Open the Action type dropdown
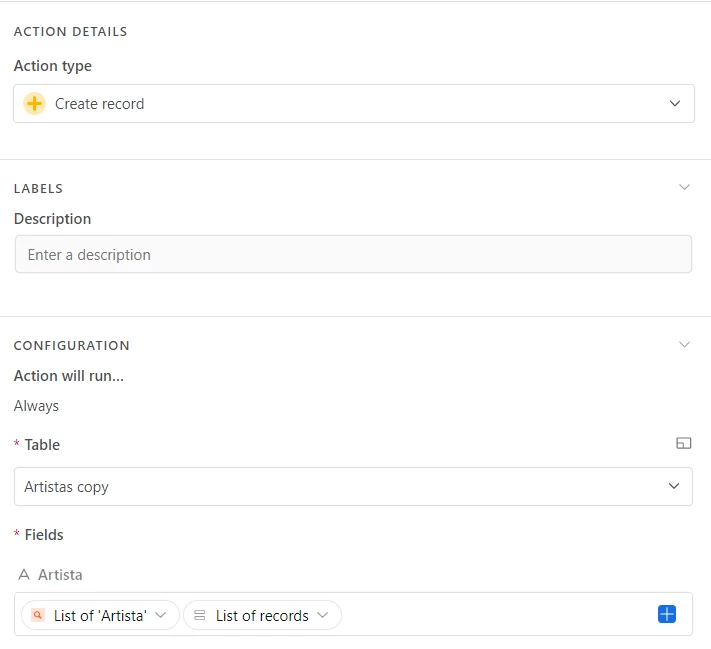The height and width of the screenshot is (649, 711). (354, 103)
